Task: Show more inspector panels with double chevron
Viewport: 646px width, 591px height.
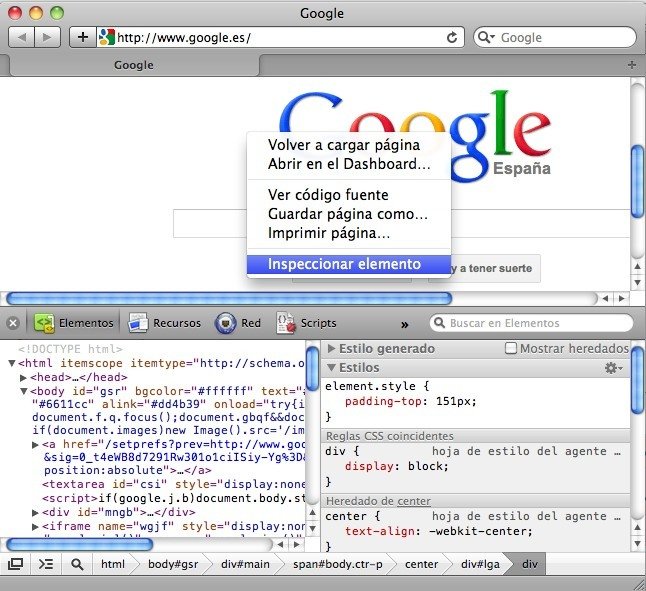Action: click(x=405, y=325)
